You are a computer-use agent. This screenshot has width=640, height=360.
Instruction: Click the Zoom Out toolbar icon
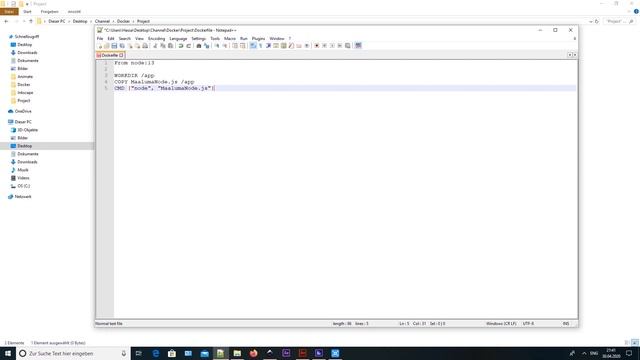tap(225, 46)
